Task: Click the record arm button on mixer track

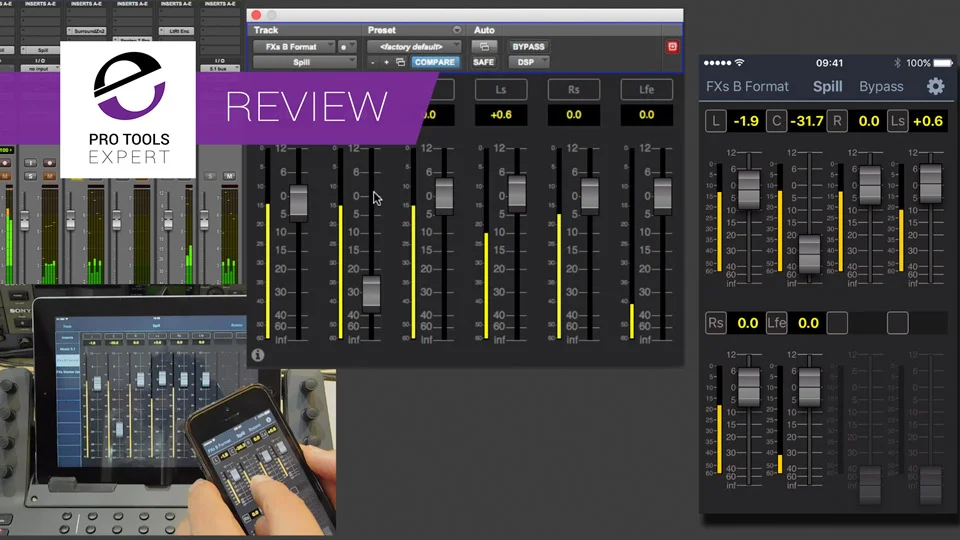Action: click(50, 163)
